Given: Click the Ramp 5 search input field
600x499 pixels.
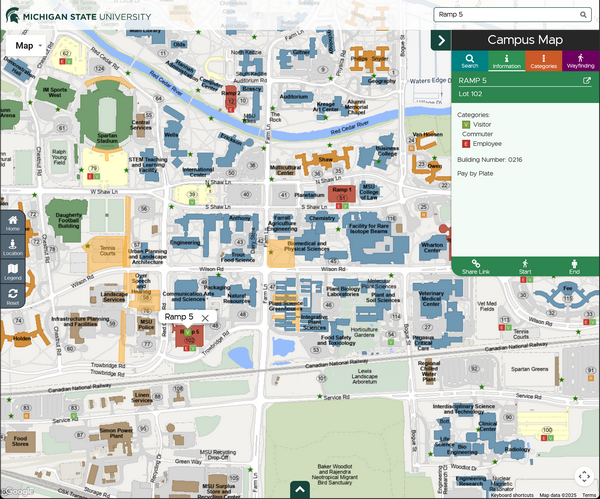Looking at the screenshot, I should pyautogui.click(x=512, y=15).
